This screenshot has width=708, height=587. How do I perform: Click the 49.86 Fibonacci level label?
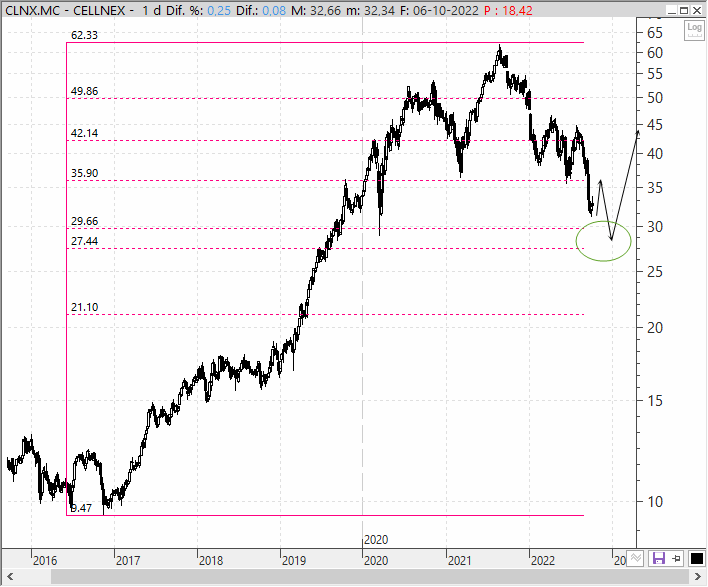click(x=84, y=91)
